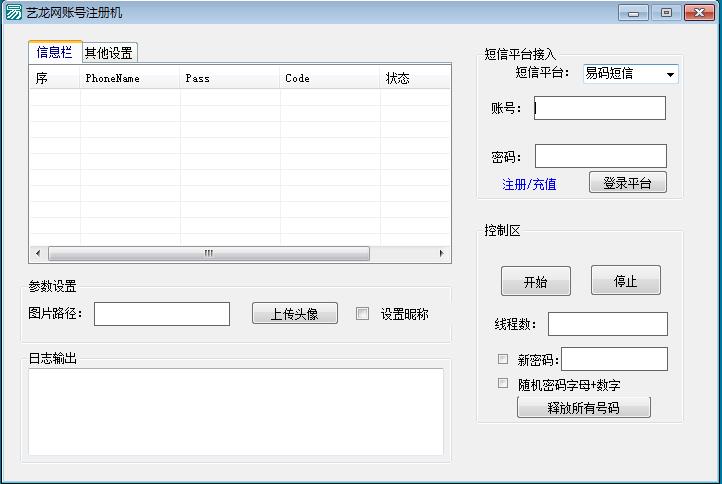Enable 随机密码字母+数字 checkbox
This screenshot has height=484, width=722.
click(503, 383)
